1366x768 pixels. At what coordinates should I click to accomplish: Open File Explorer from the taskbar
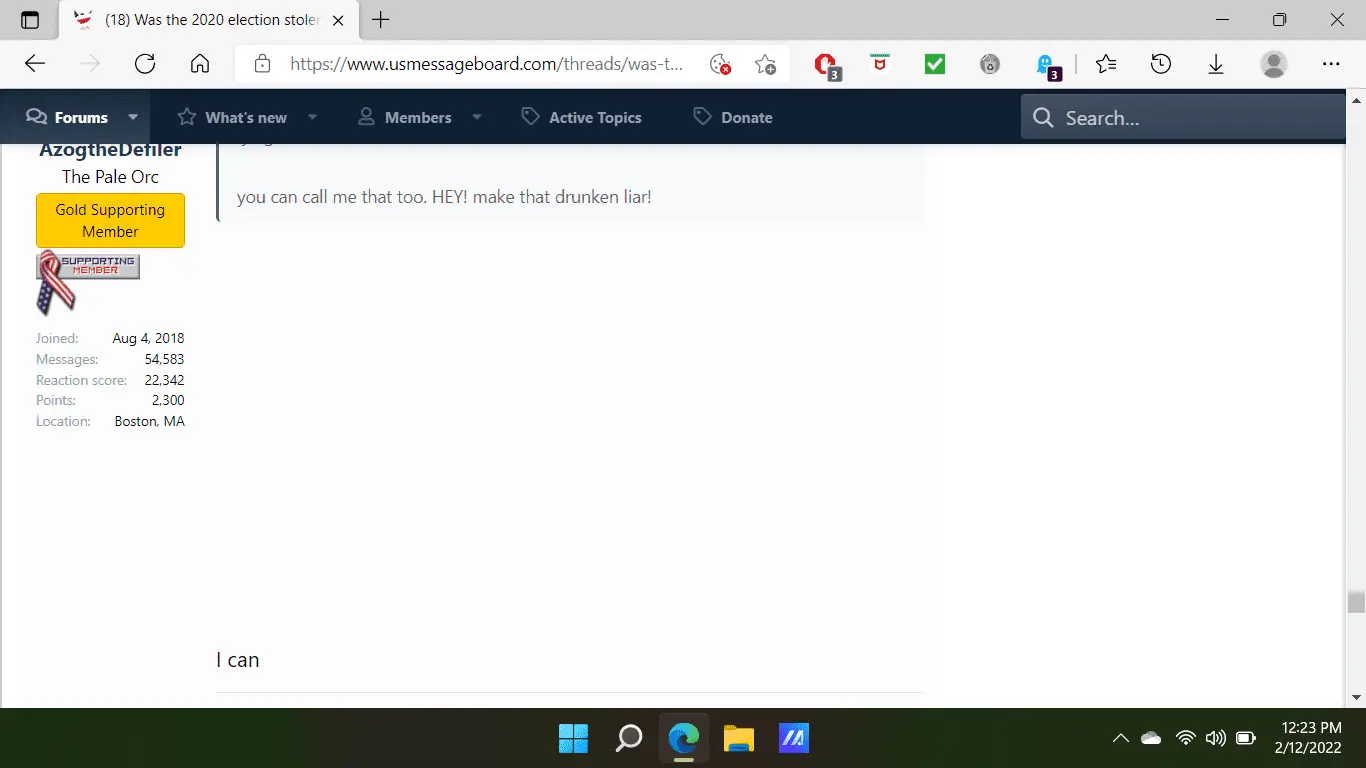[x=738, y=739]
